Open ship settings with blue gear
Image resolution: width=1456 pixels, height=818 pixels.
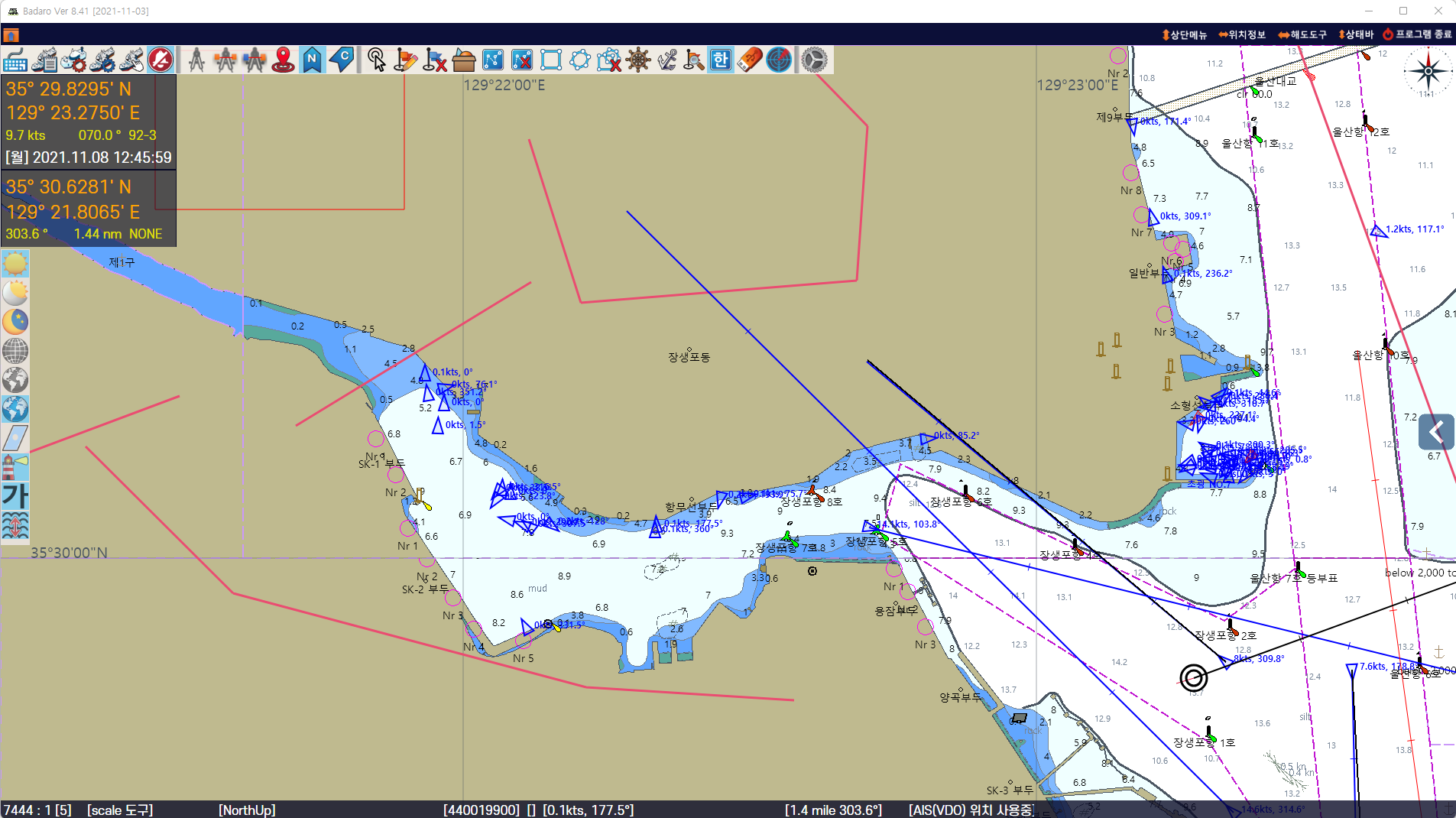point(102,60)
